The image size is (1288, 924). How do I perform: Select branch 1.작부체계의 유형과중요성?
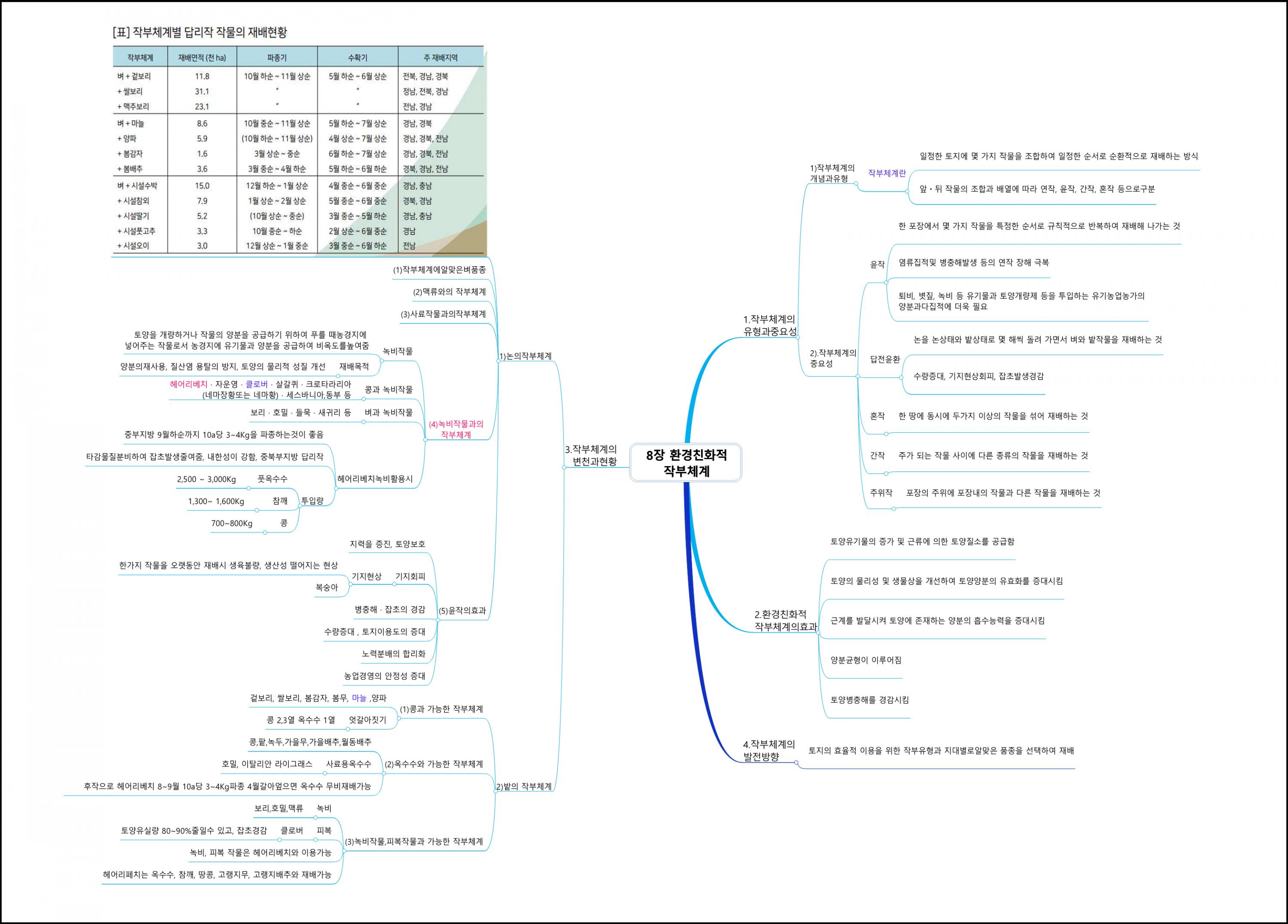pos(770,325)
